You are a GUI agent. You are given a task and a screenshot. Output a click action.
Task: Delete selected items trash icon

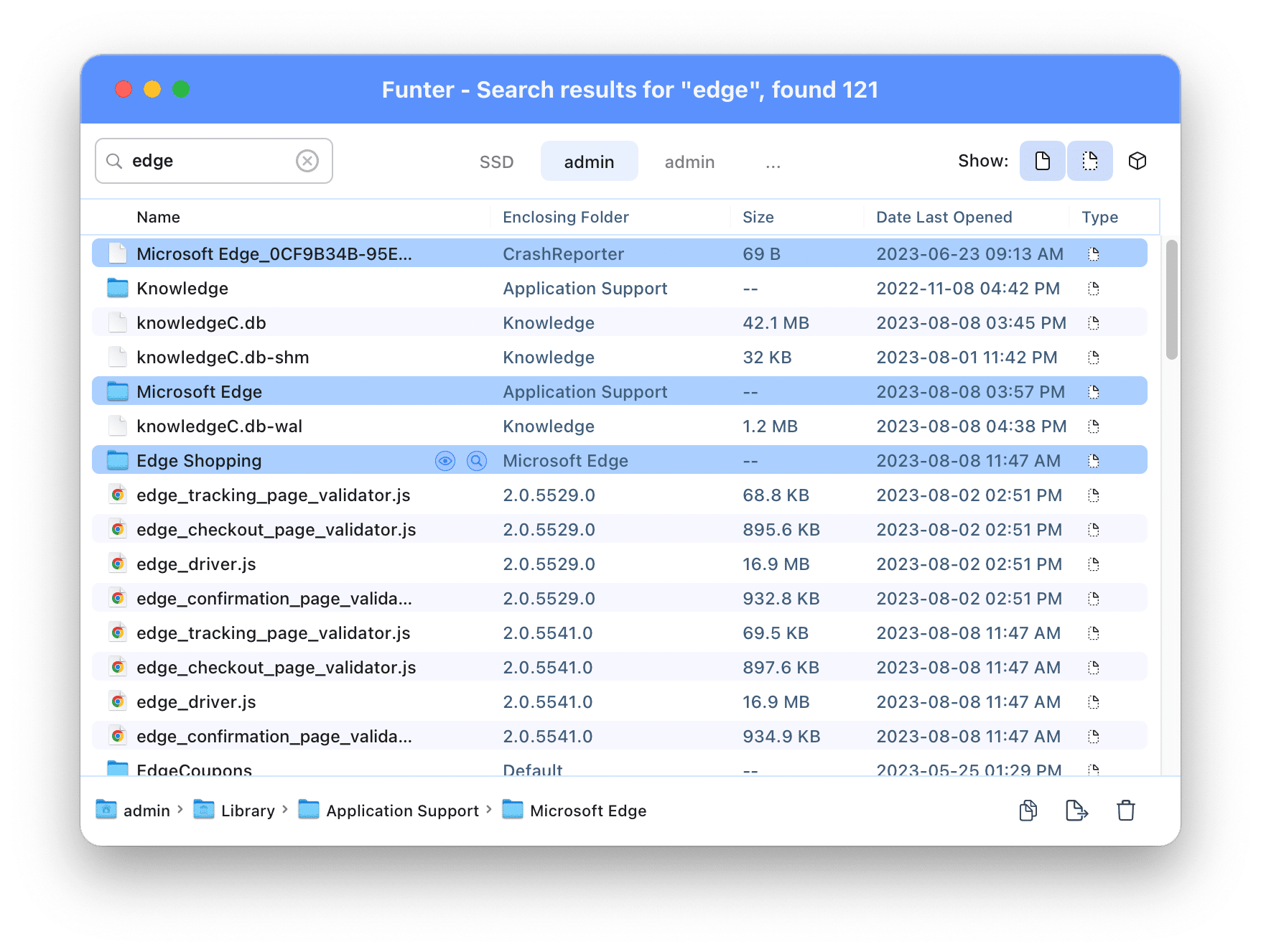point(1126,811)
